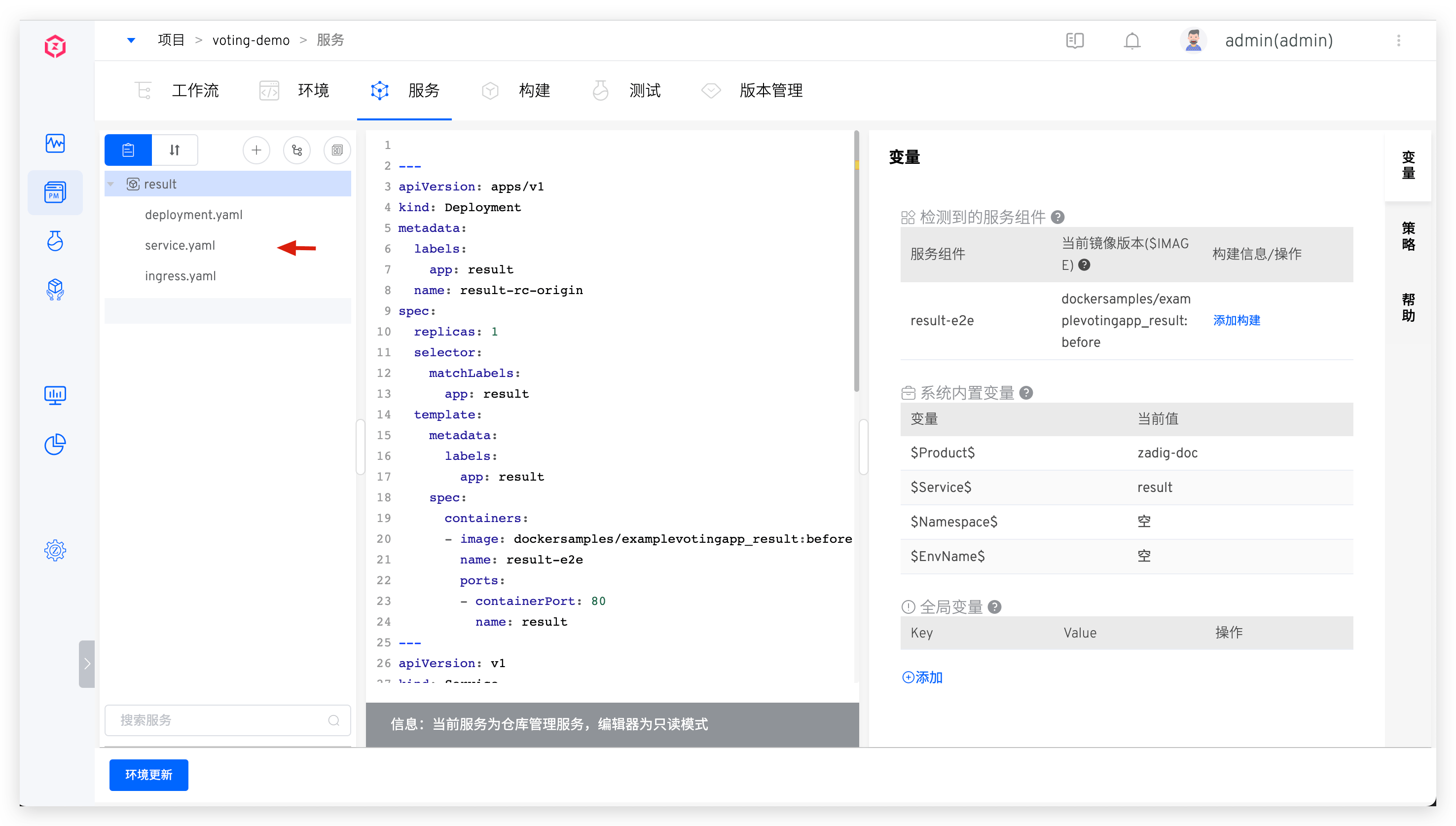1456x826 pixels.
Task: Open the project dropdown arrow in breadcrumb
Action: (131, 40)
